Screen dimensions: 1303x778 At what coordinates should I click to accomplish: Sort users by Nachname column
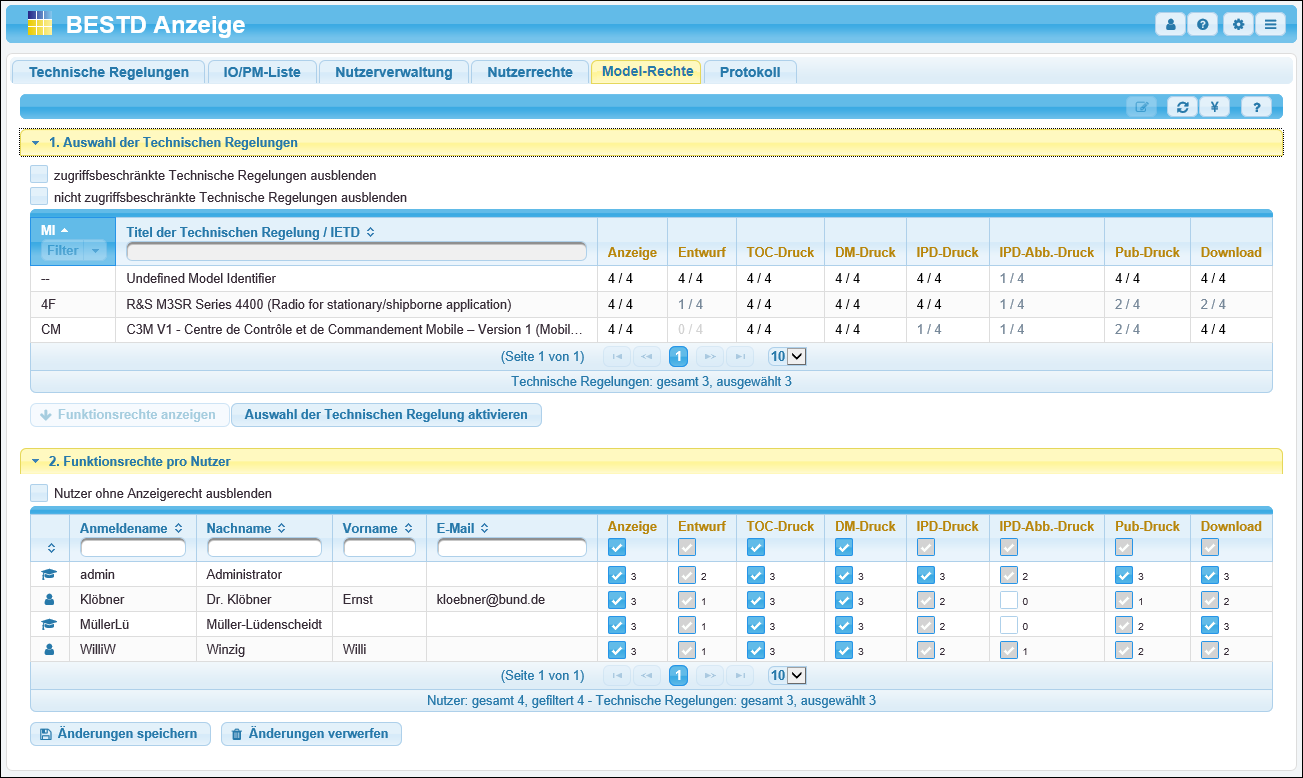pyautogui.click(x=282, y=528)
